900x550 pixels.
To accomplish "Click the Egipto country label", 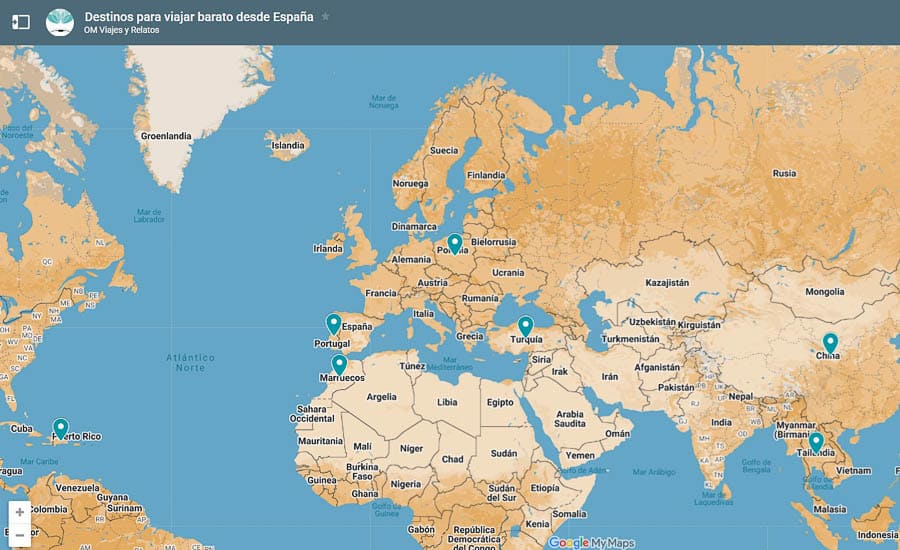I will pyautogui.click(x=500, y=402).
